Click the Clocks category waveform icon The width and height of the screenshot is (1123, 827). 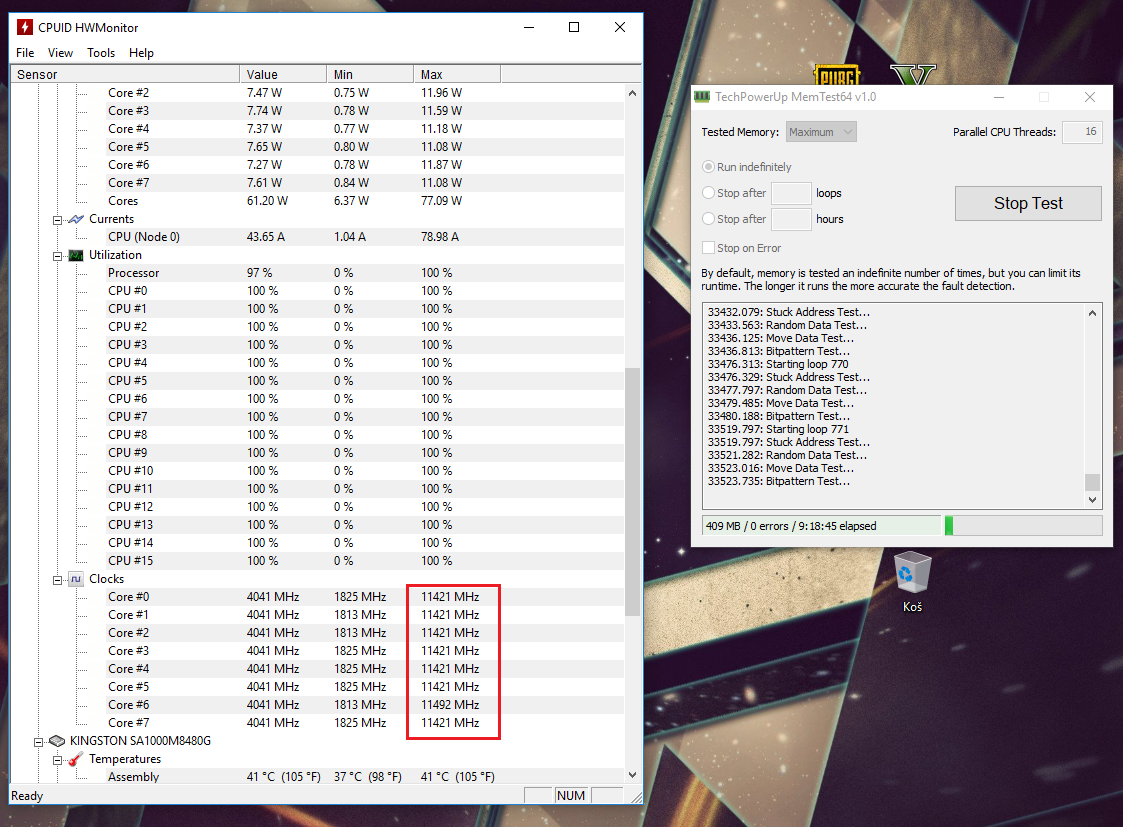76,579
